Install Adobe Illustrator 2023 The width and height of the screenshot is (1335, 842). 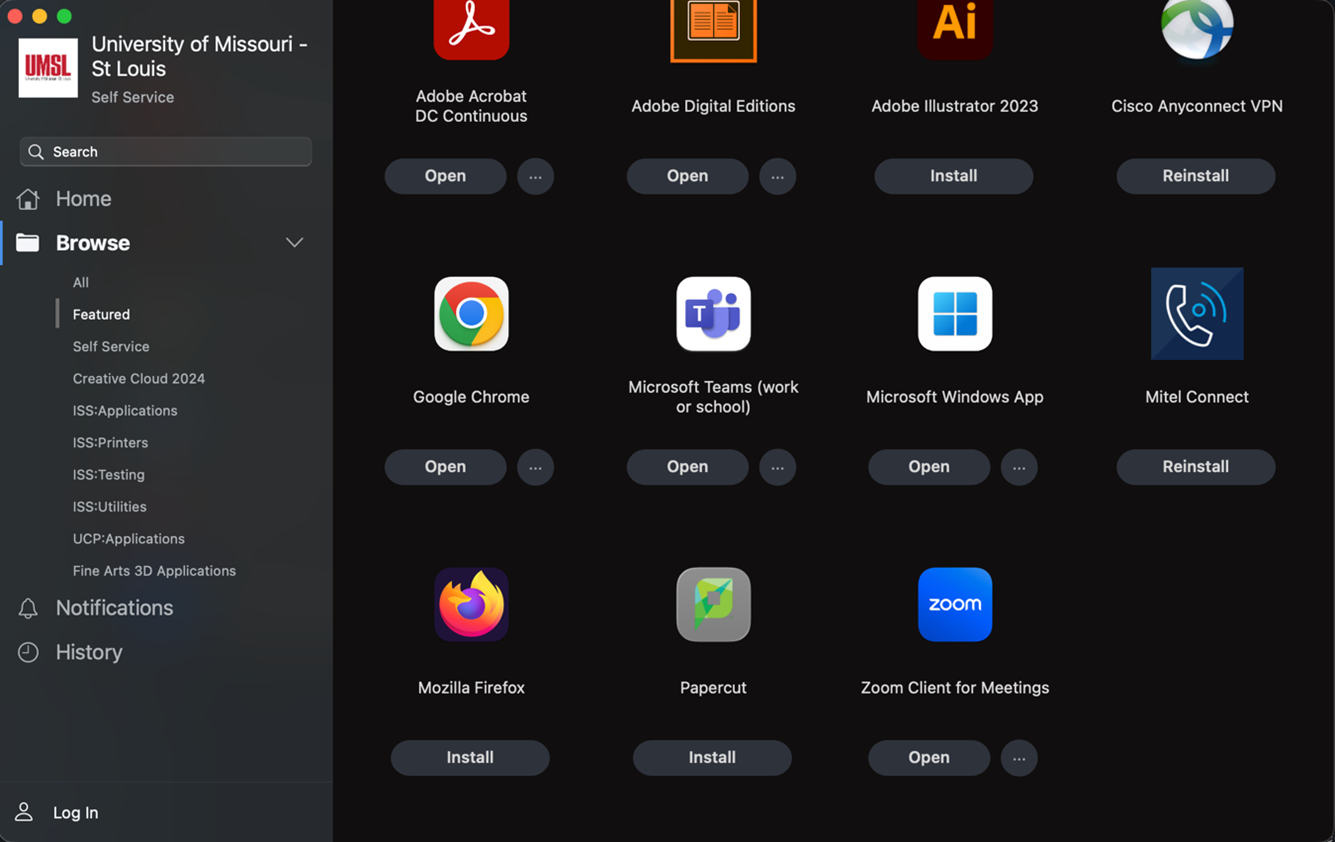(x=953, y=176)
